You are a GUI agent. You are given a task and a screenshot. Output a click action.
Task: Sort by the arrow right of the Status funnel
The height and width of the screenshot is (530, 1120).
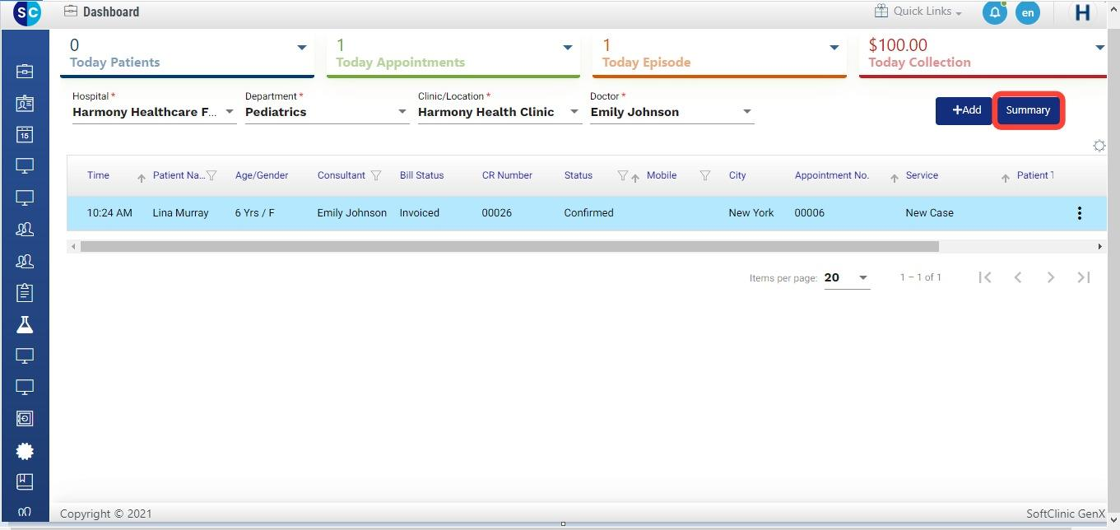tap(635, 179)
